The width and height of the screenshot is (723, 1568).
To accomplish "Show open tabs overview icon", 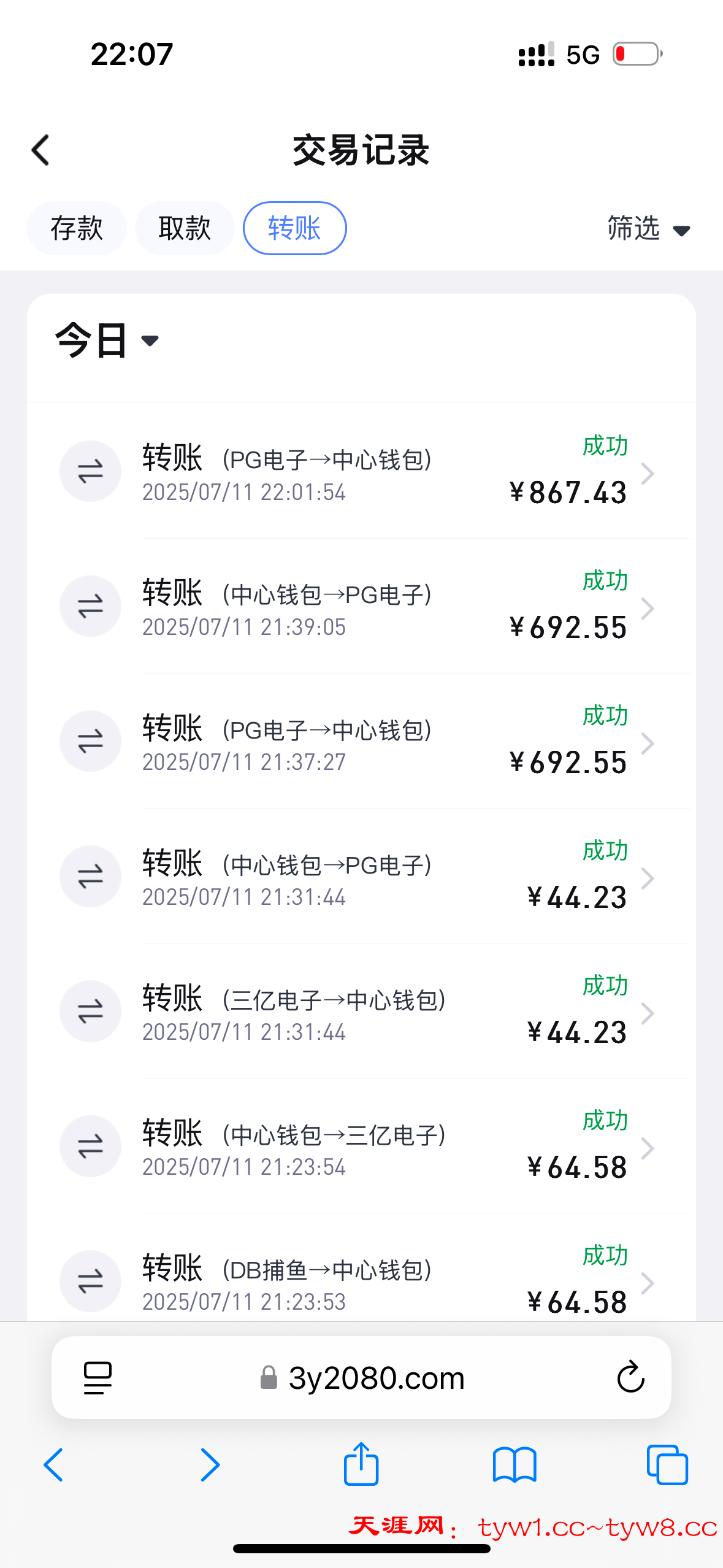I will click(667, 1465).
